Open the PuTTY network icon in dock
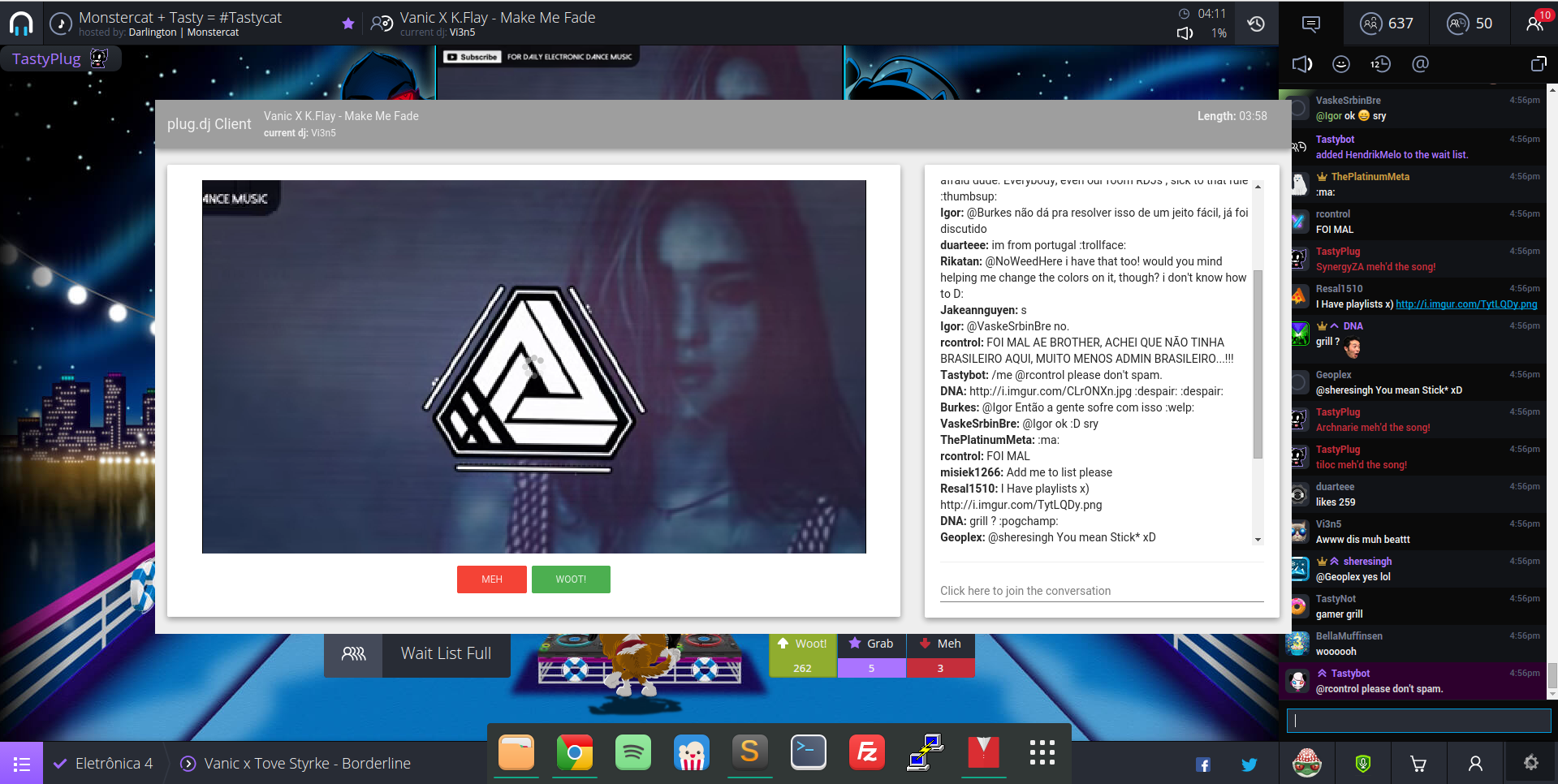Image resolution: width=1558 pixels, height=784 pixels. [926, 752]
